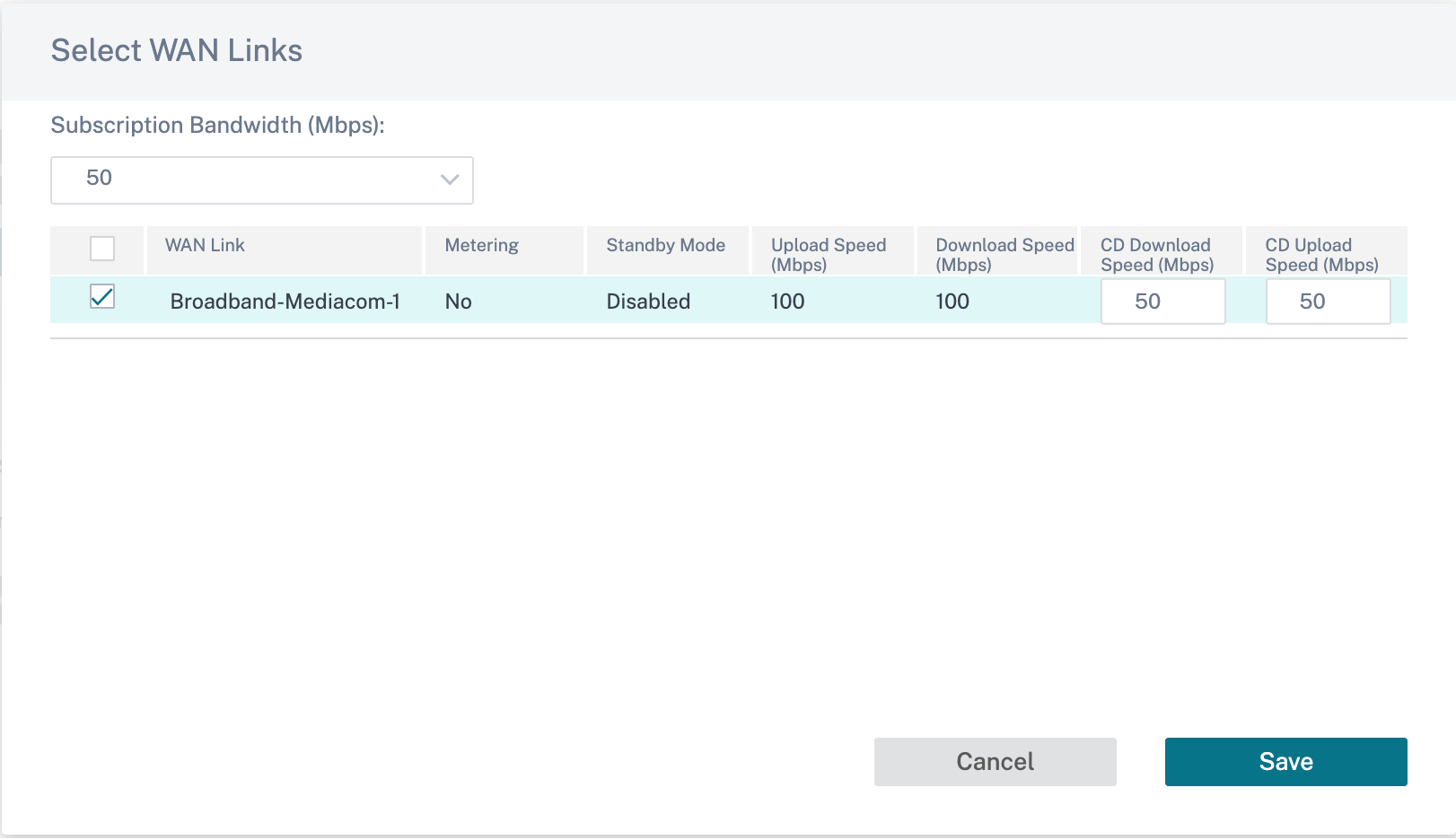Tick the select-all checkbox in table header
The width and height of the screenshot is (1456, 840).
point(102,249)
